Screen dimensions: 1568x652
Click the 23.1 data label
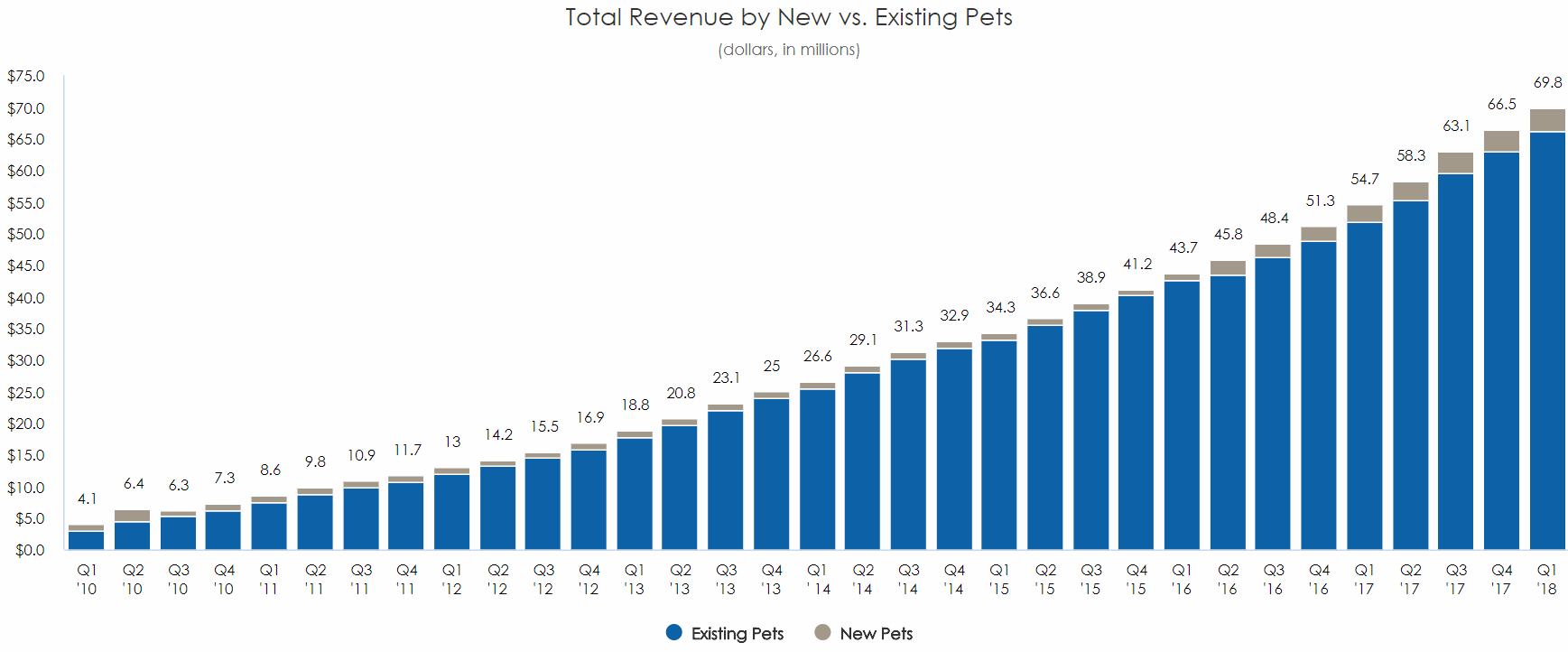pos(726,377)
